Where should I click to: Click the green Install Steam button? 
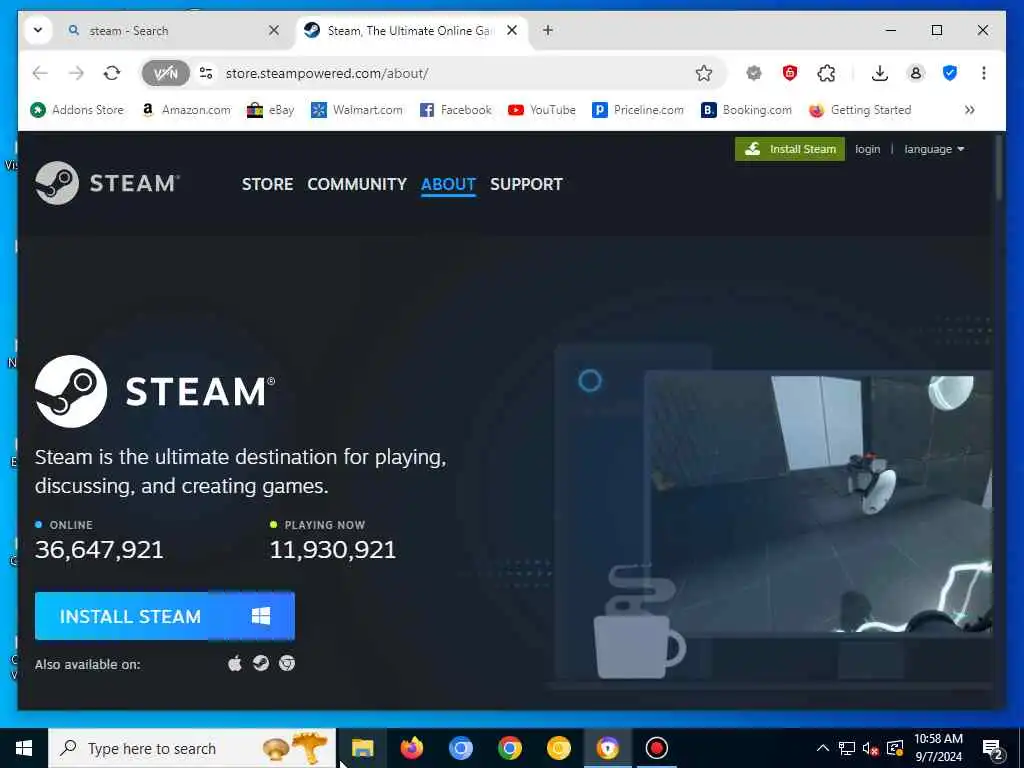[x=790, y=149]
